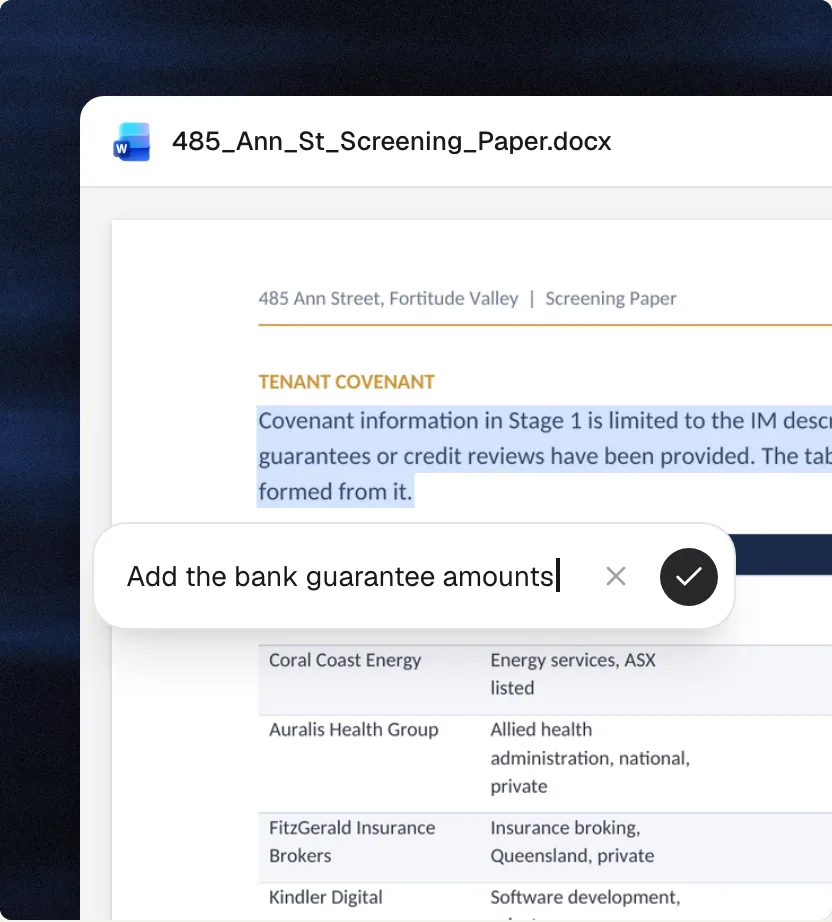Image resolution: width=832 pixels, height=922 pixels.
Task: Click the highlighted 'Covenant information in Stage 1' line
Action: [x=544, y=421]
